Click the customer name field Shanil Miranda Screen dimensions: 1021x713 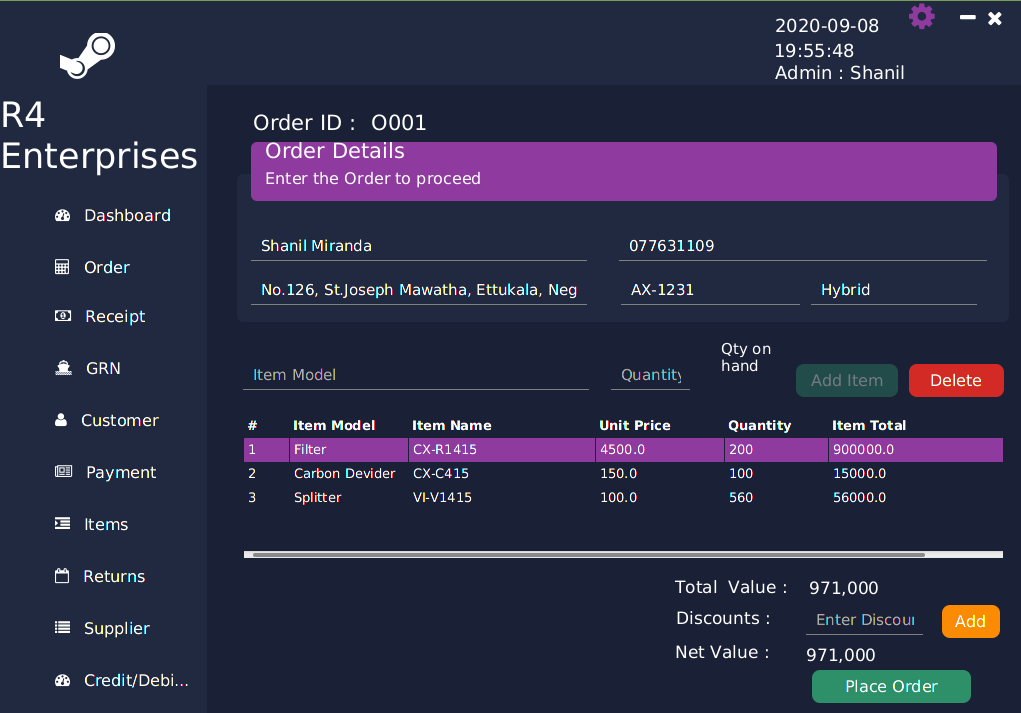pyautogui.click(x=419, y=246)
